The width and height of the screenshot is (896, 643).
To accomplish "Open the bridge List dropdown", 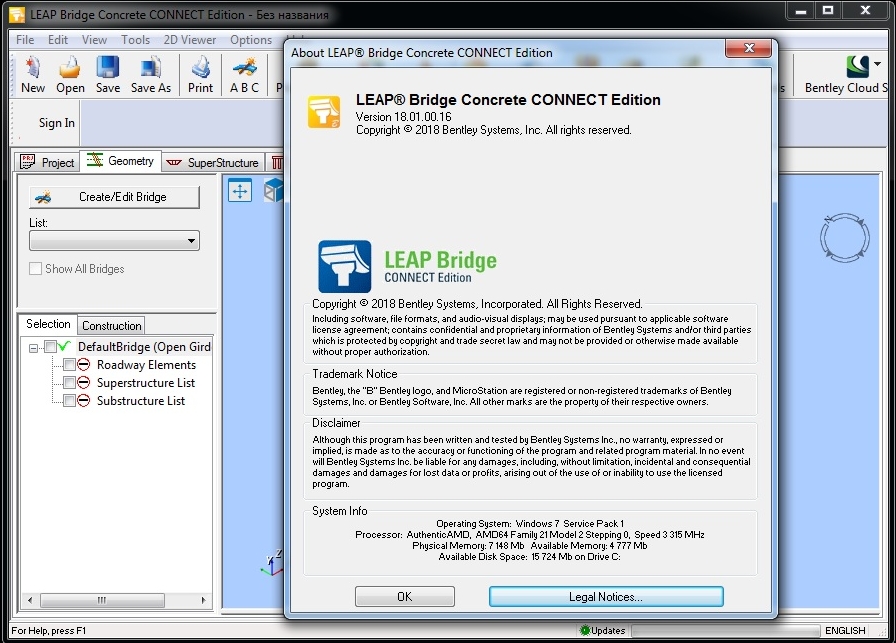I will tap(114, 241).
